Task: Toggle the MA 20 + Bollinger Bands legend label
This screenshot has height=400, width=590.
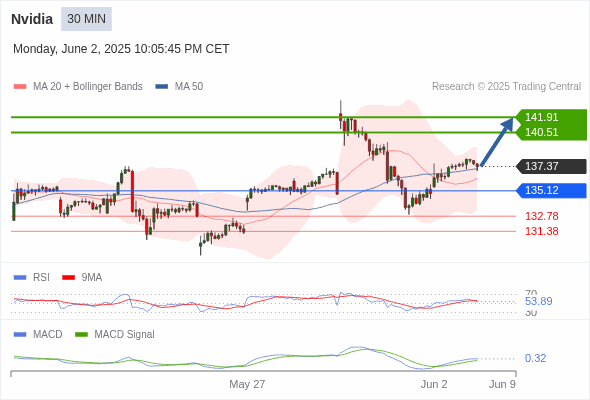Action: point(88,87)
